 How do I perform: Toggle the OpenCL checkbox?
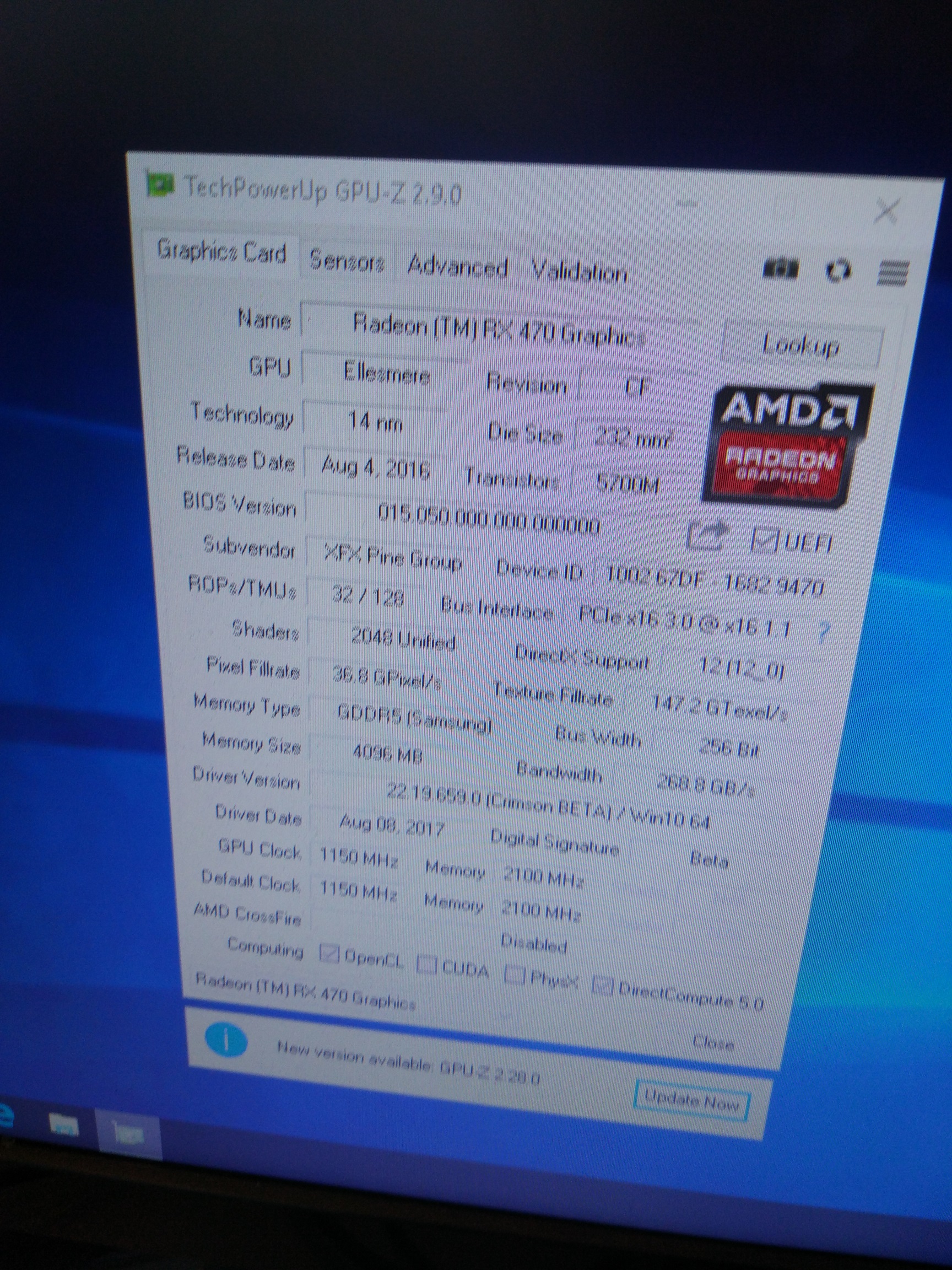click(x=329, y=954)
